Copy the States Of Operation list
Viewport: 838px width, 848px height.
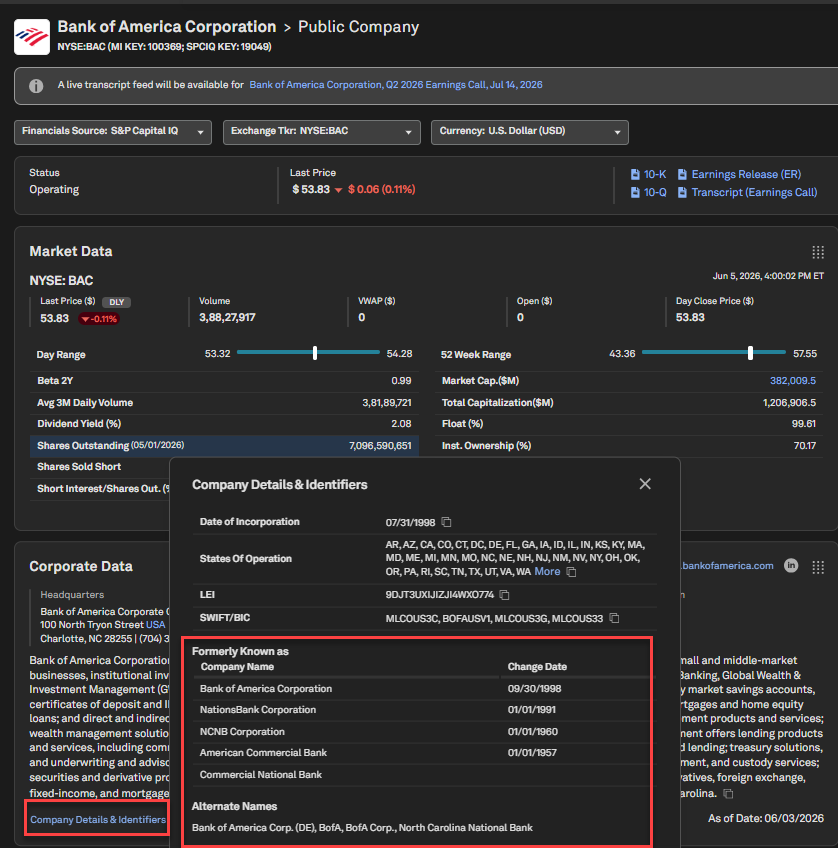click(571, 572)
